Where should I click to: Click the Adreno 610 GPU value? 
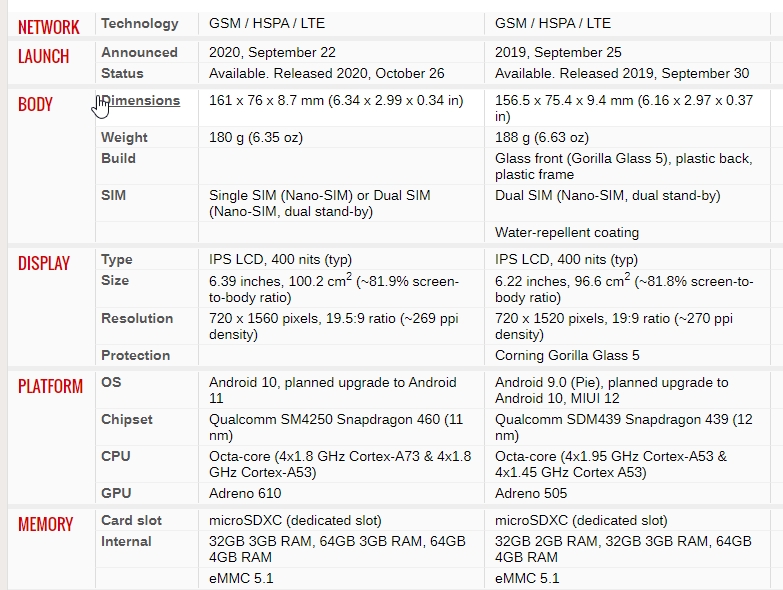coord(245,493)
